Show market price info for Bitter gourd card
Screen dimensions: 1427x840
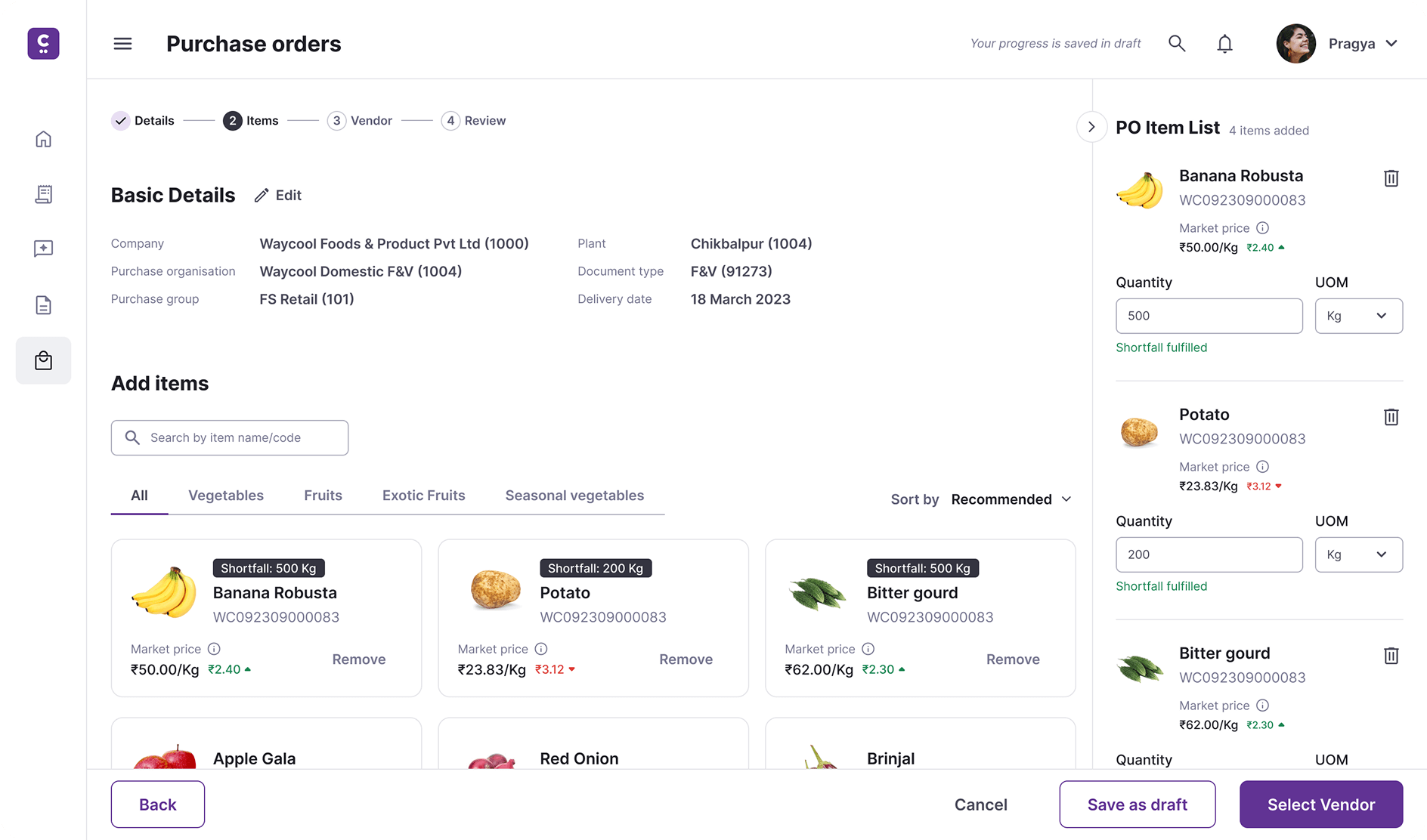point(868,649)
